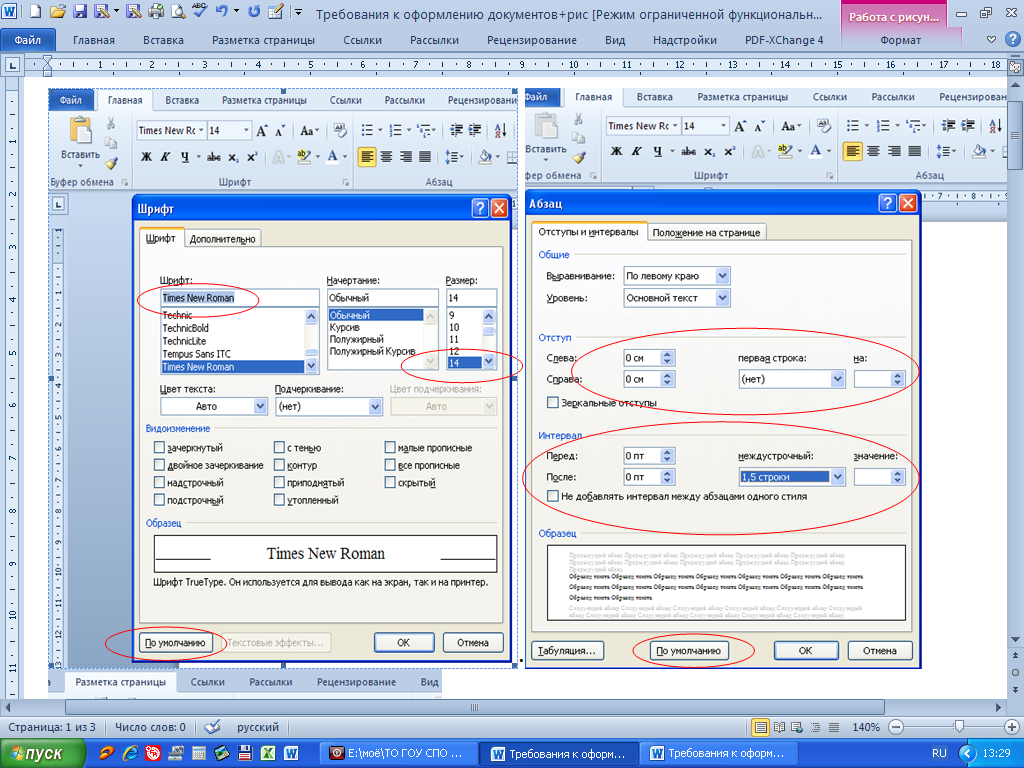Run the ABC spelling check in Quick Access toolbar
1024x768 pixels.
point(199,11)
